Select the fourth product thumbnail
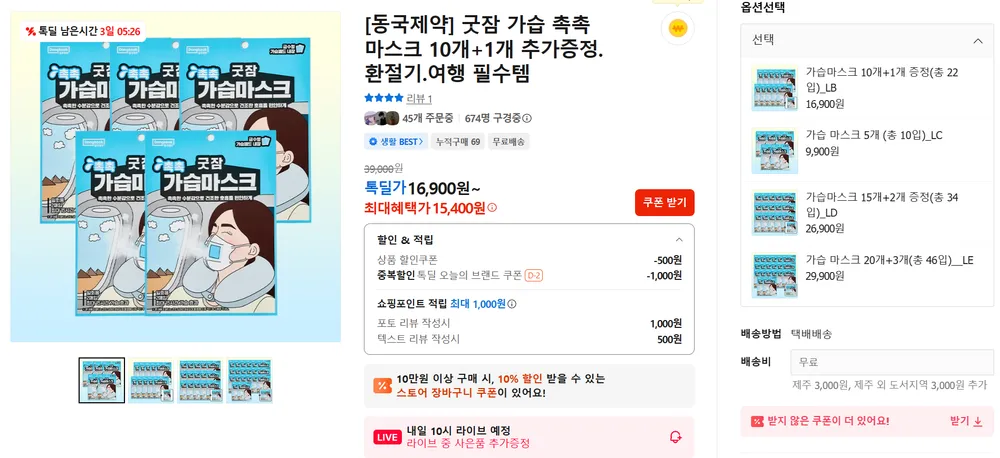This screenshot has height=458, width=1000. coord(249,381)
